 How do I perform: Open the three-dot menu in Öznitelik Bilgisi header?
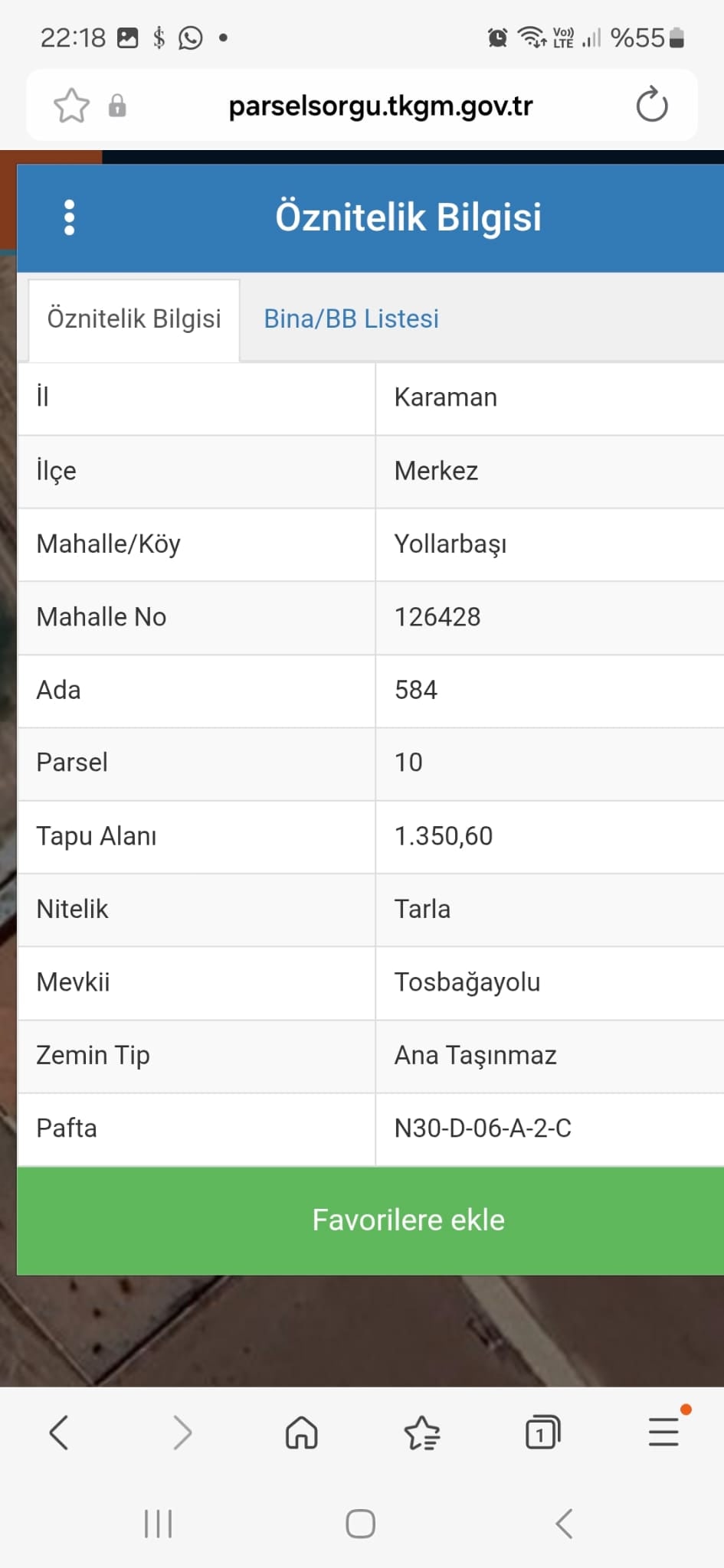coord(70,217)
